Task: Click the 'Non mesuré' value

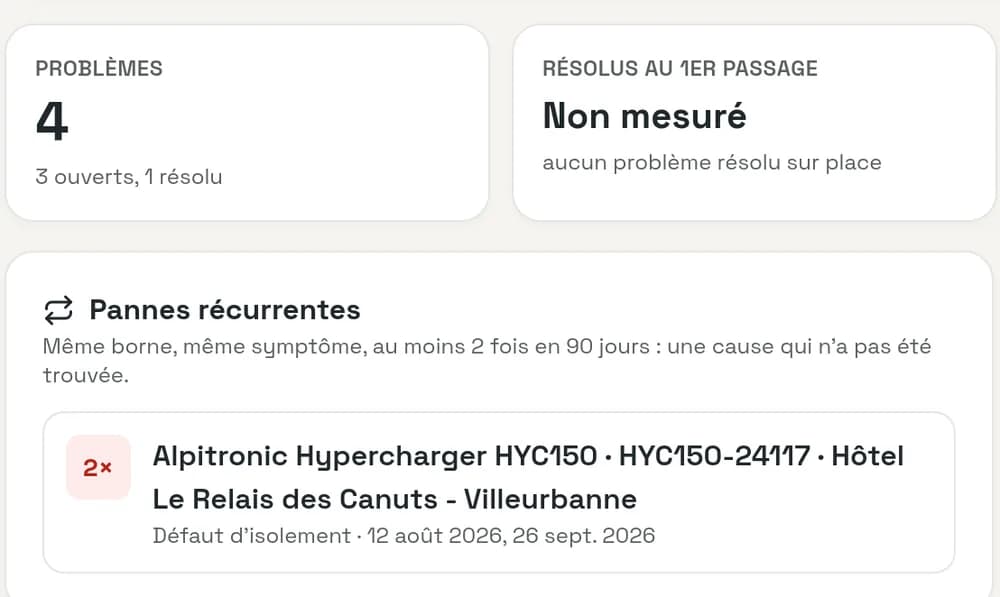Action: click(644, 116)
